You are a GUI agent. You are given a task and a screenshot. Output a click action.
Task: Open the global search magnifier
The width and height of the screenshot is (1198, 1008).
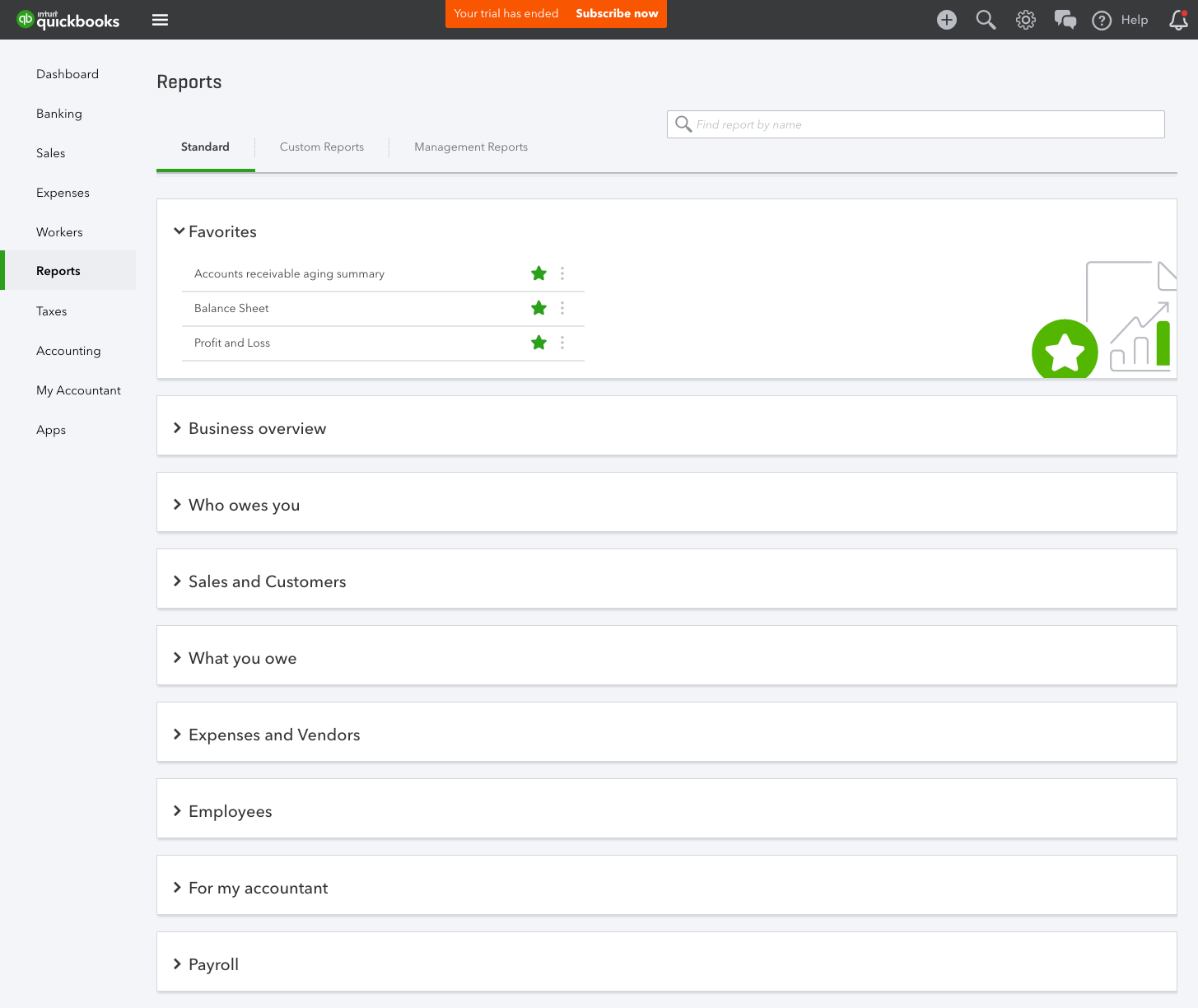986,20
